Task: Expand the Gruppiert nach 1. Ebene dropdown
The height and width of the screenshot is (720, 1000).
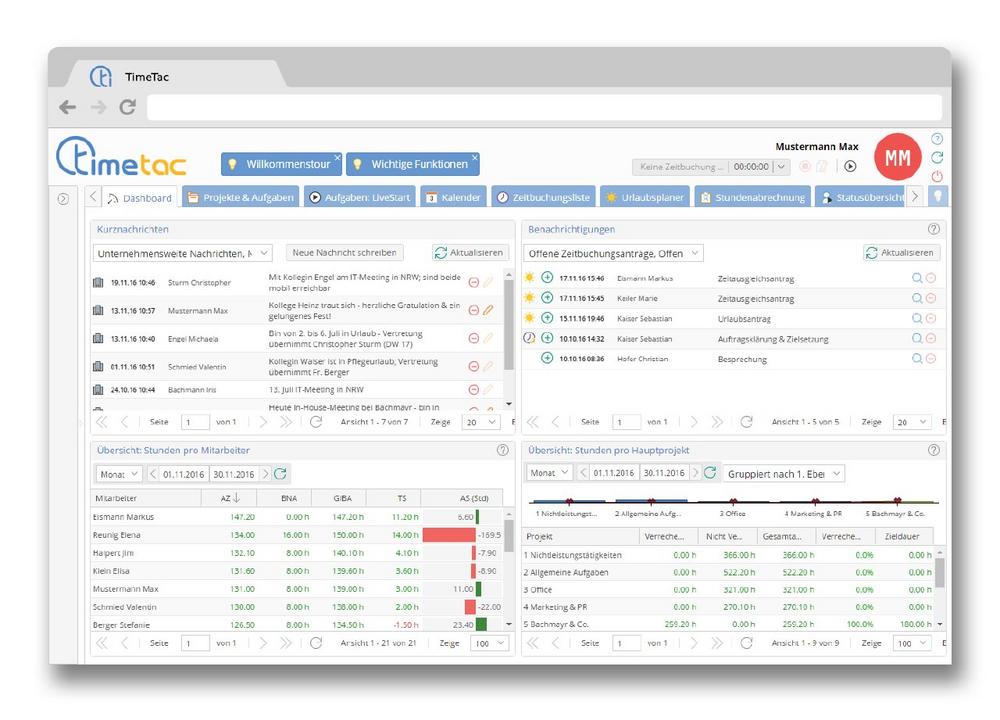Action: [x=785, y=473]
